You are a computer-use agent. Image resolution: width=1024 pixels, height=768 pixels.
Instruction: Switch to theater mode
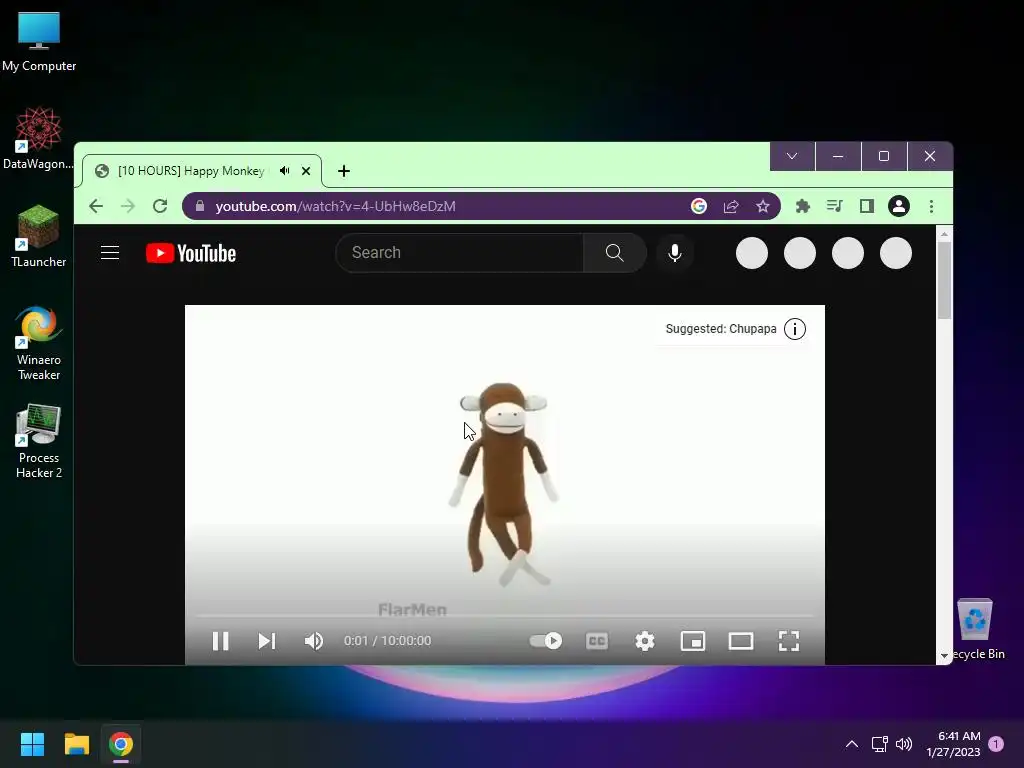click(x=741, y=641)
